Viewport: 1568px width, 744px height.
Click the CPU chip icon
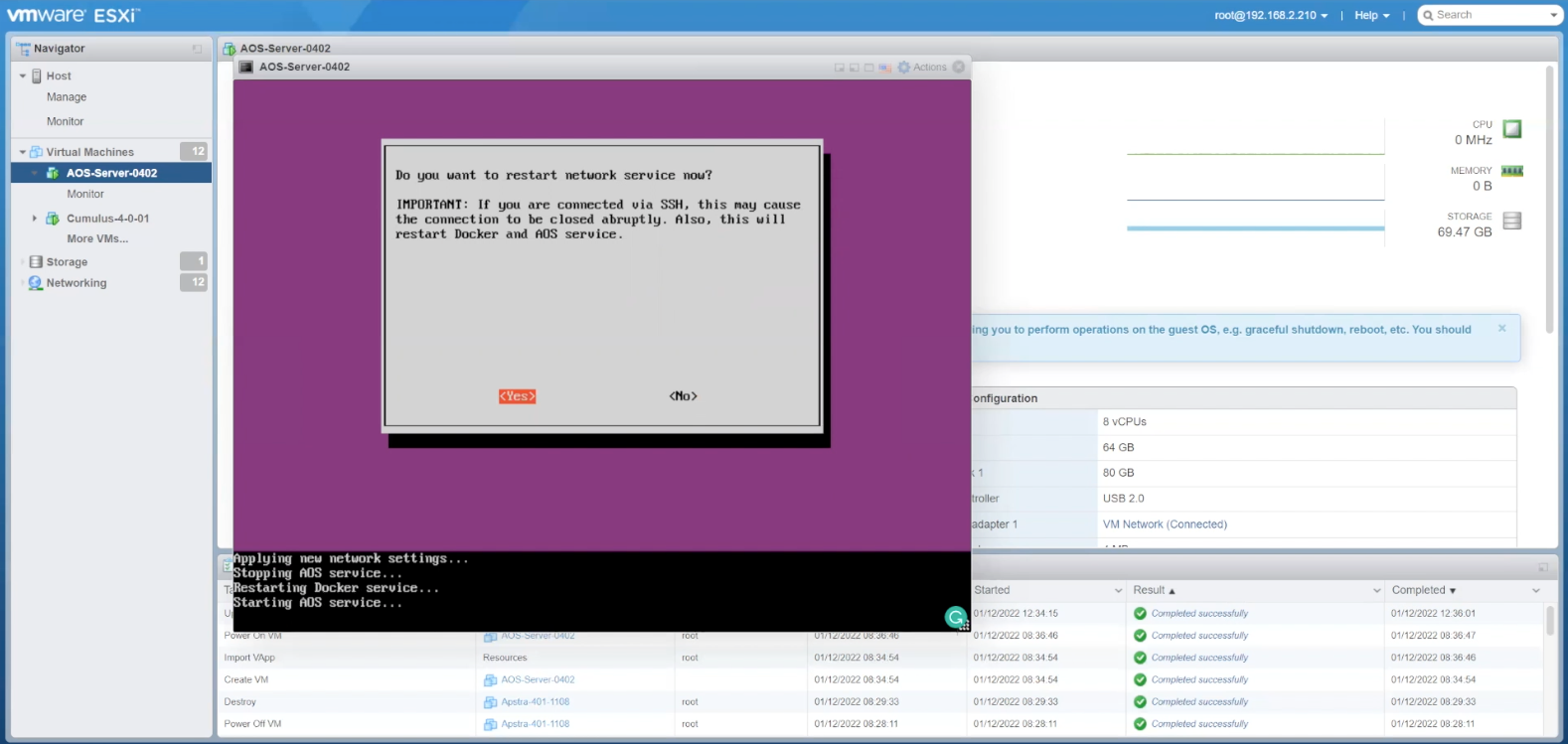pyautogui.click(x=1512, y=129)
